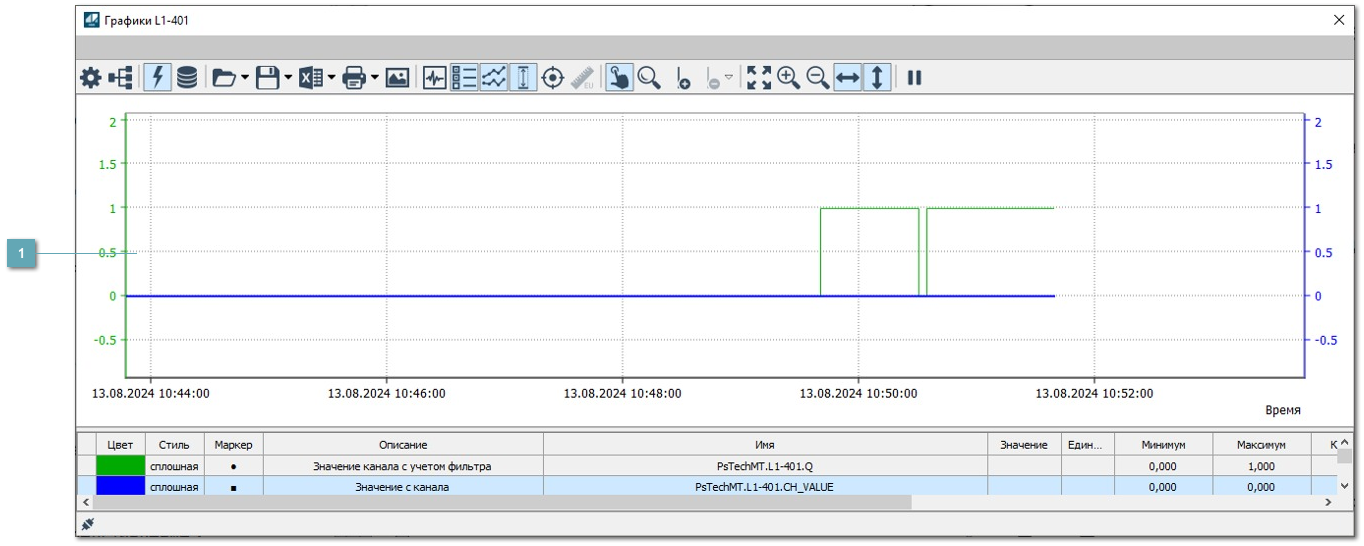Screen dimensions: 1364x546
Task: Toggle the legend list display button
Action: point(464,78)
